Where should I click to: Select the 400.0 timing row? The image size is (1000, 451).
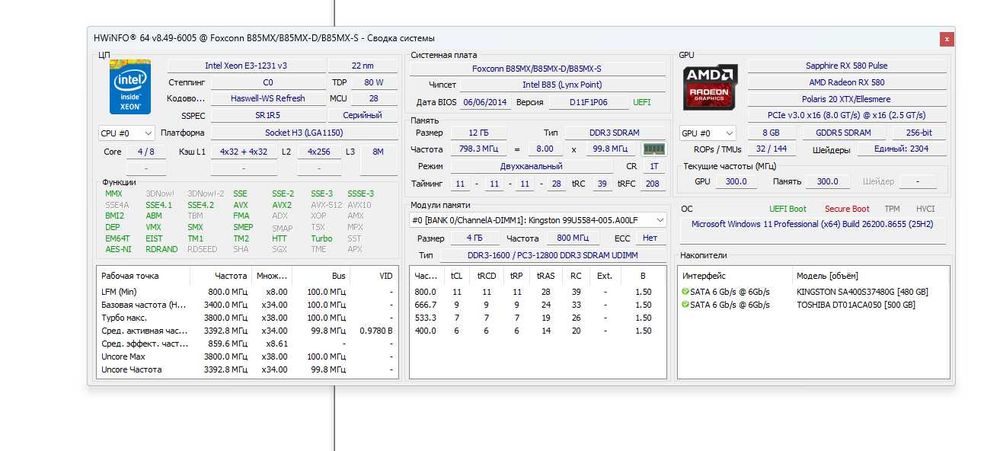click(537, 331)
